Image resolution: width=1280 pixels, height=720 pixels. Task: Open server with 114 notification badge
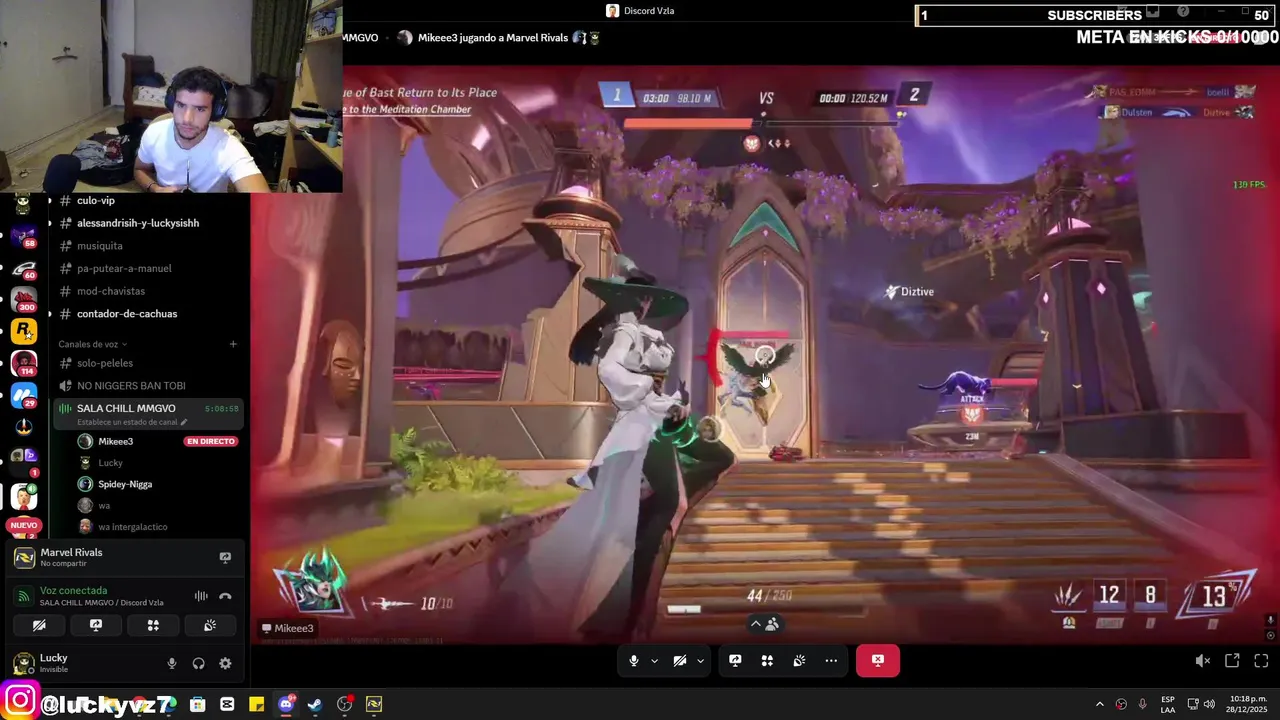coord(24,363)
